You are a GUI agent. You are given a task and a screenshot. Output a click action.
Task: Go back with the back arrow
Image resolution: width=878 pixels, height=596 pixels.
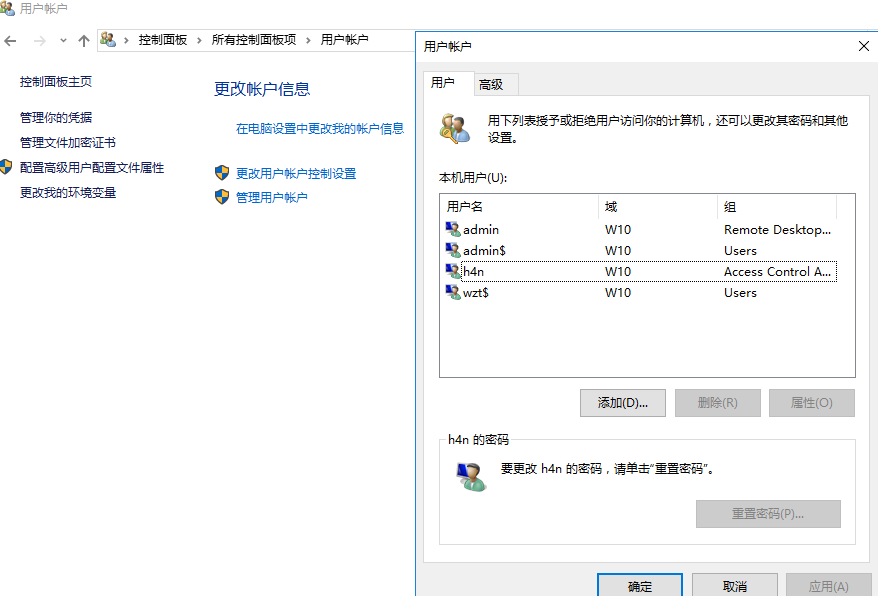[x=11, y=40]
